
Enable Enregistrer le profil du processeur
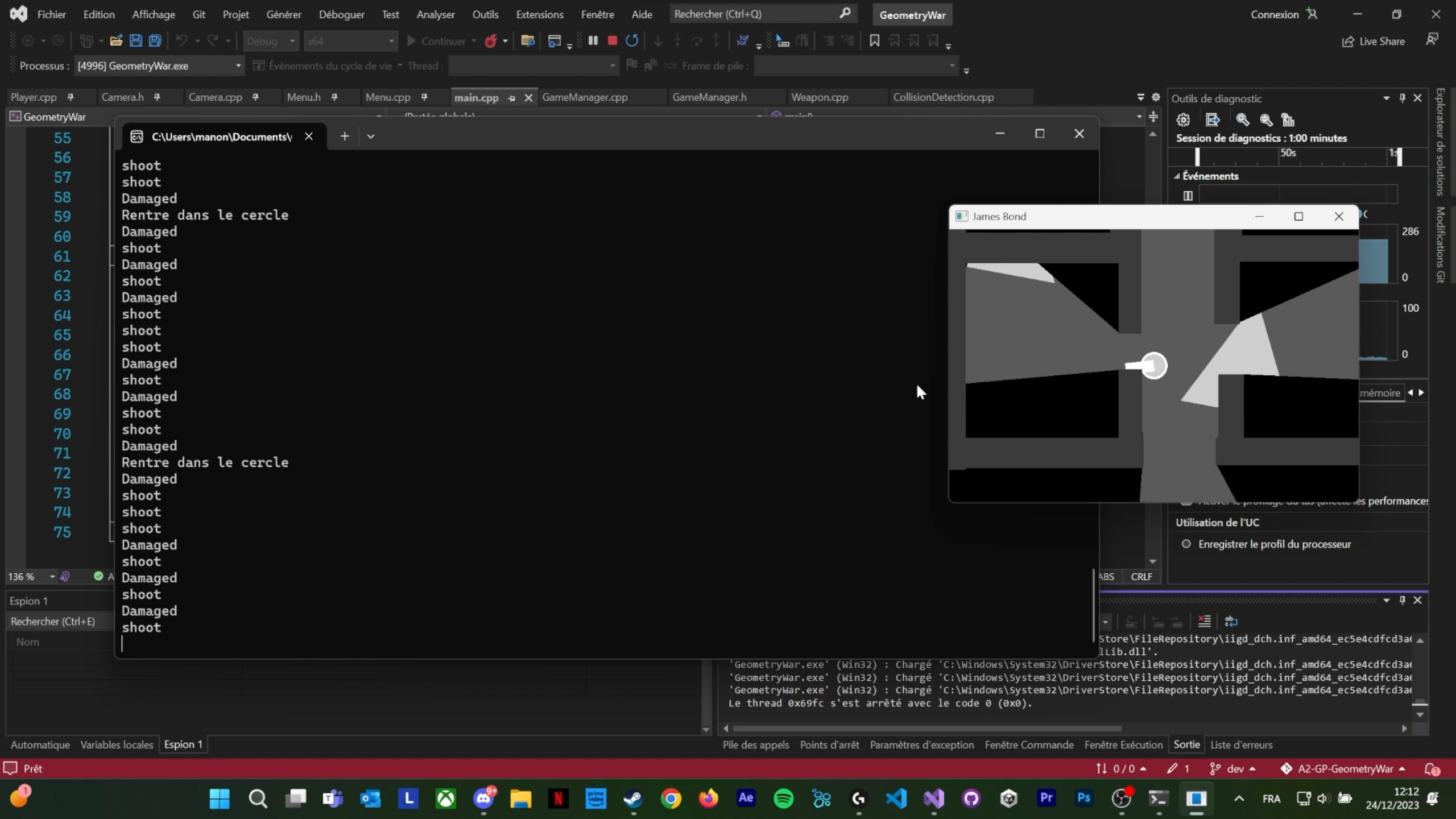point(1186,544)
